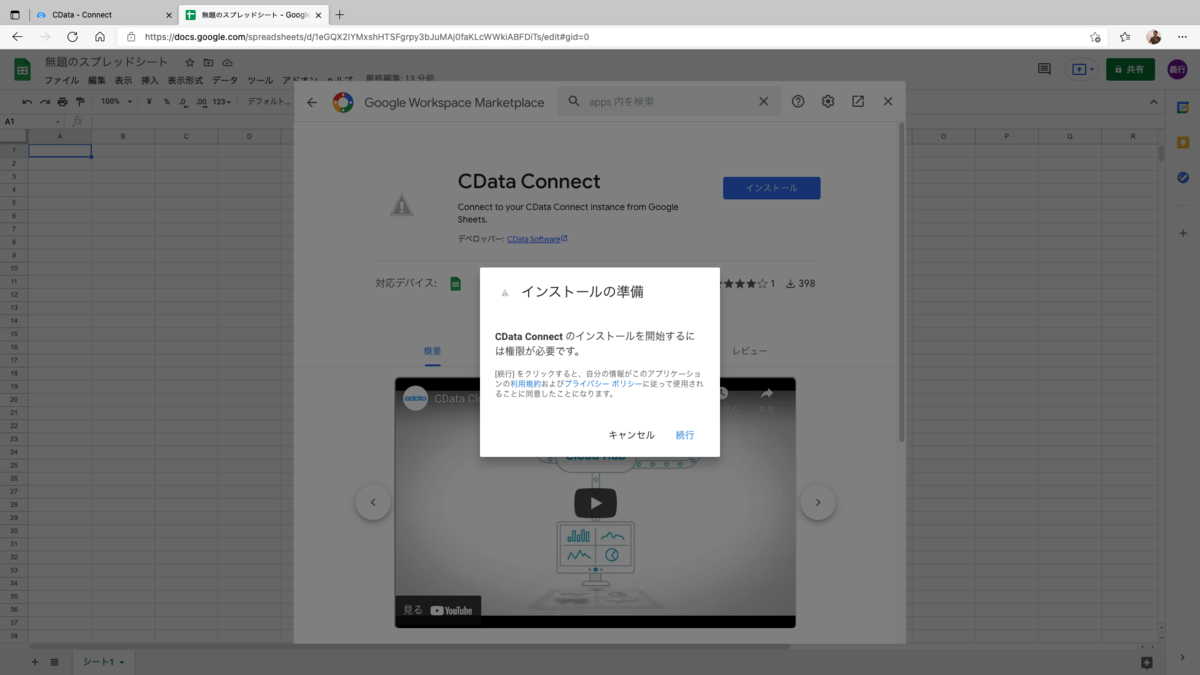Click the Google Sheets compatible-device icon

[455, 284]
